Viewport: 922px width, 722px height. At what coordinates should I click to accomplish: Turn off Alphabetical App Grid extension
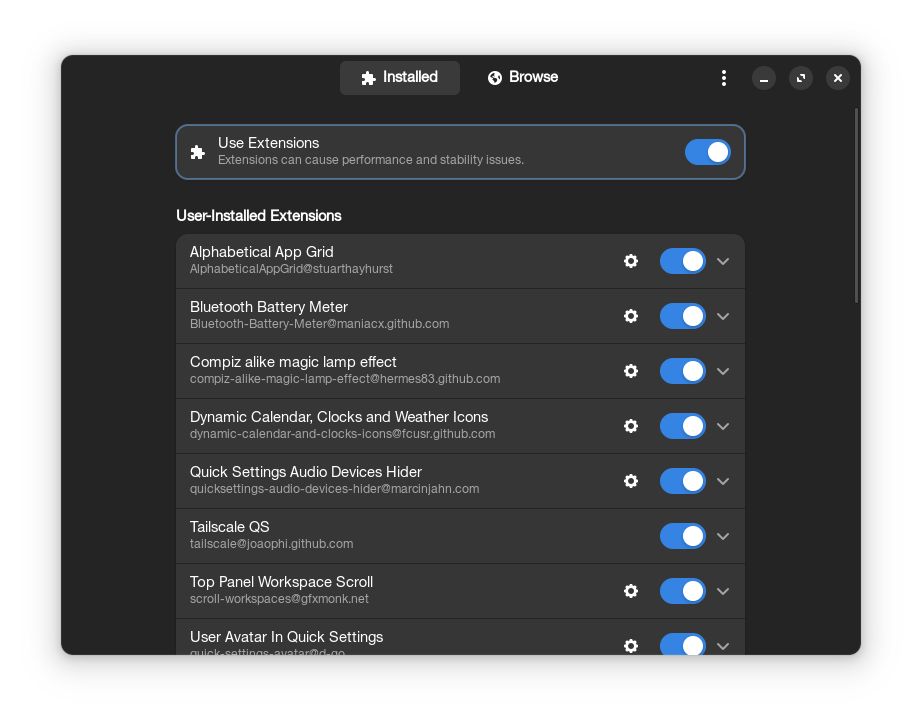(x=682, y=261)
